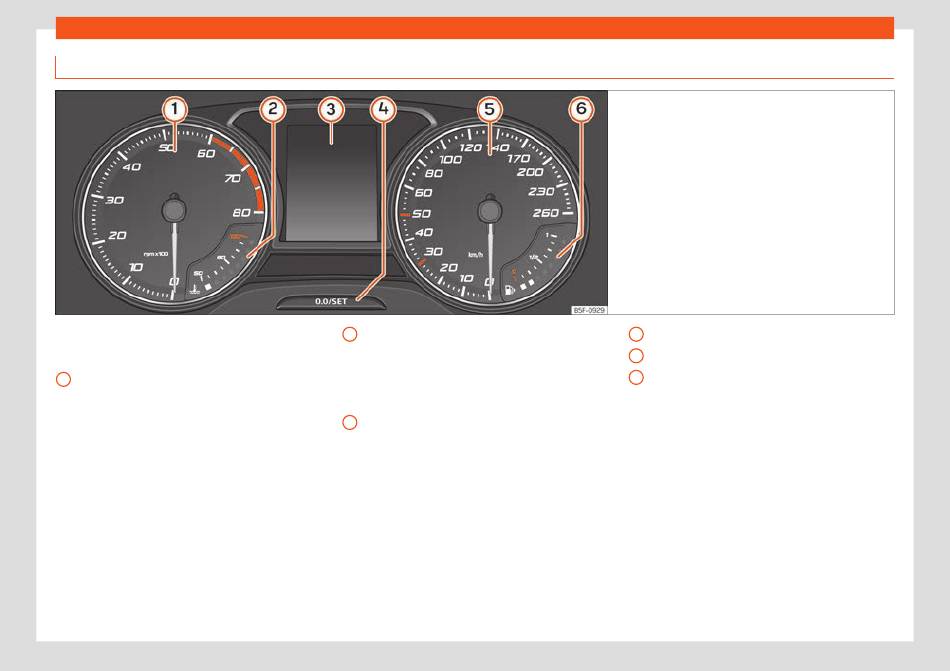This screenshot has width=950, height=671.
Task: Click callout number 5 above the speedometer
Action: tap(490, 110)
